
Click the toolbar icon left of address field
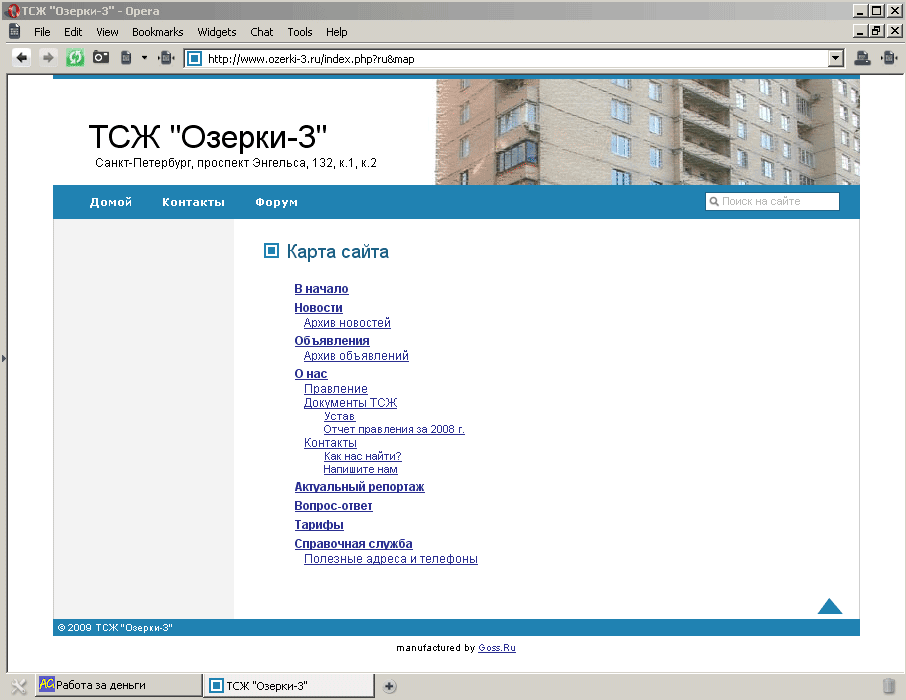coord(166,58)
